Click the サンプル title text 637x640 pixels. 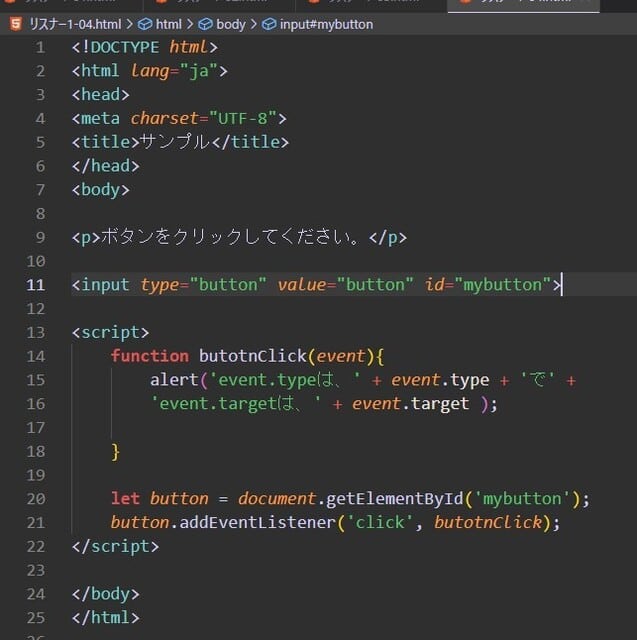tap(176, 142)
